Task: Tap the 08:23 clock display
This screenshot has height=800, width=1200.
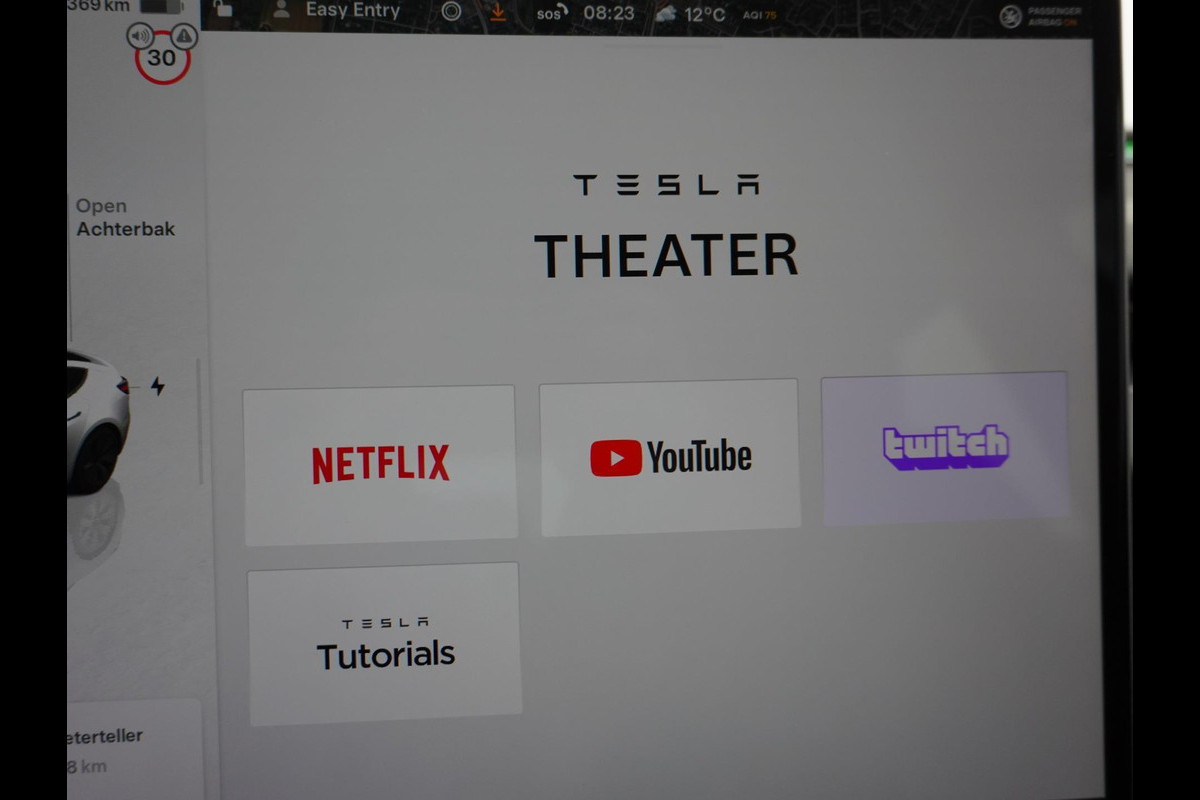Action: coord(609,14)
